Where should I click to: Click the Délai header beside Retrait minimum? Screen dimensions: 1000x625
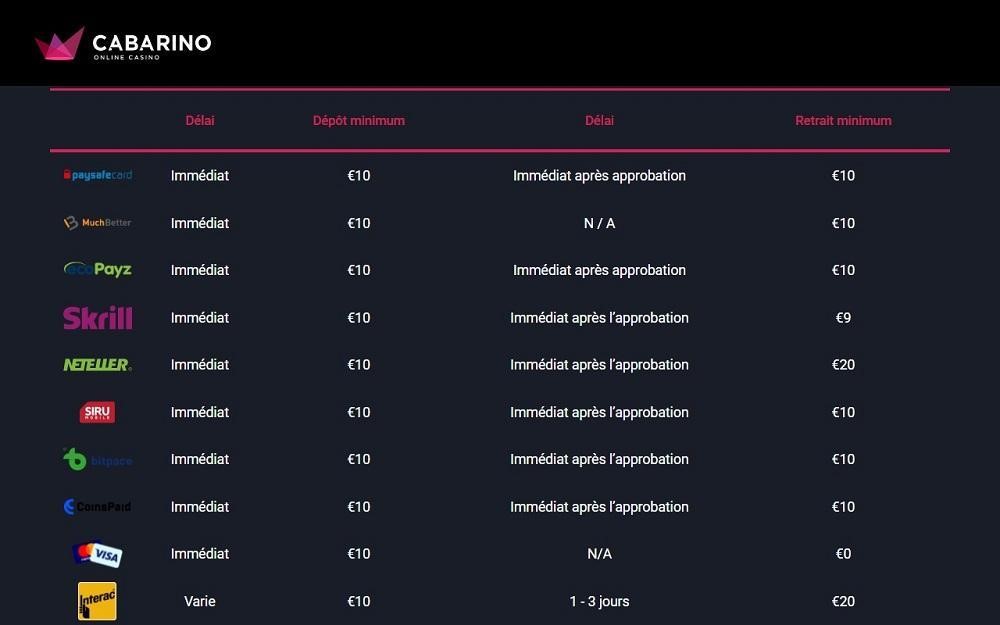599,121
